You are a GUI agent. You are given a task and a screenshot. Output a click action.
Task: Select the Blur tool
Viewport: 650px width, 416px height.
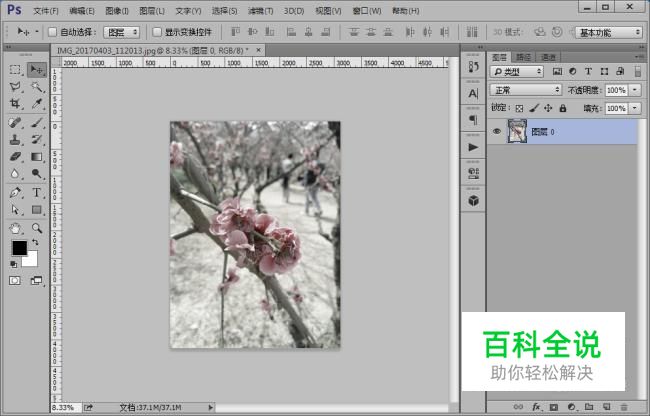15,174
